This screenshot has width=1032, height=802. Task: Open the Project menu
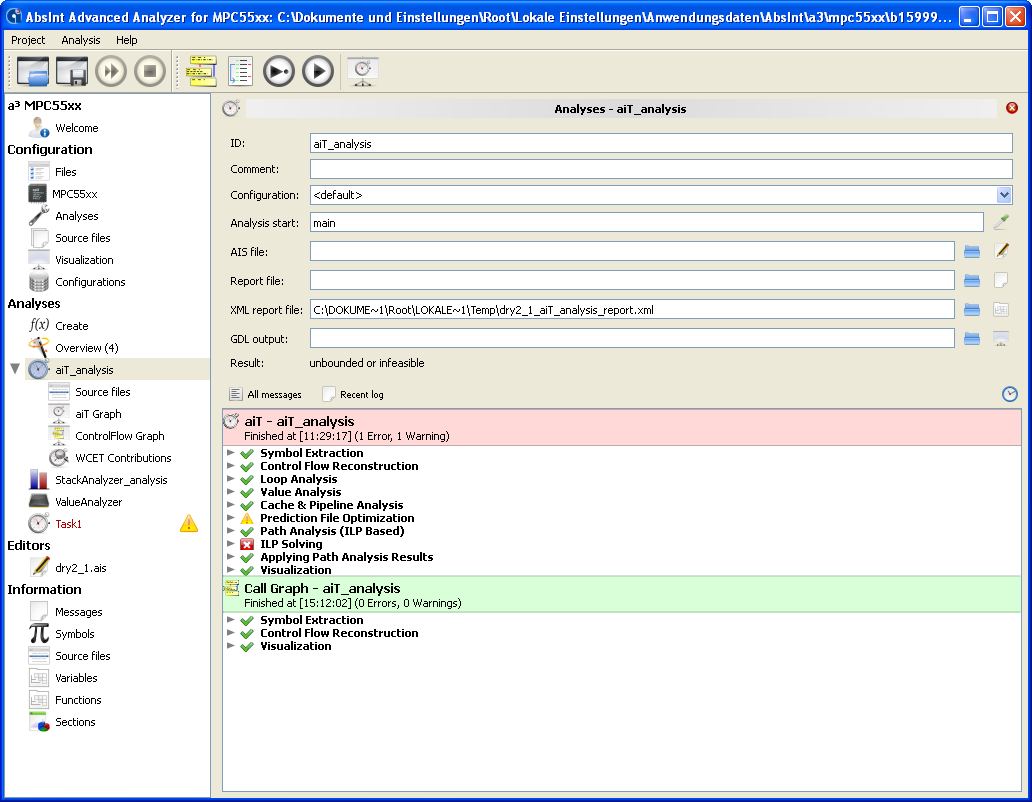(28, 40)
